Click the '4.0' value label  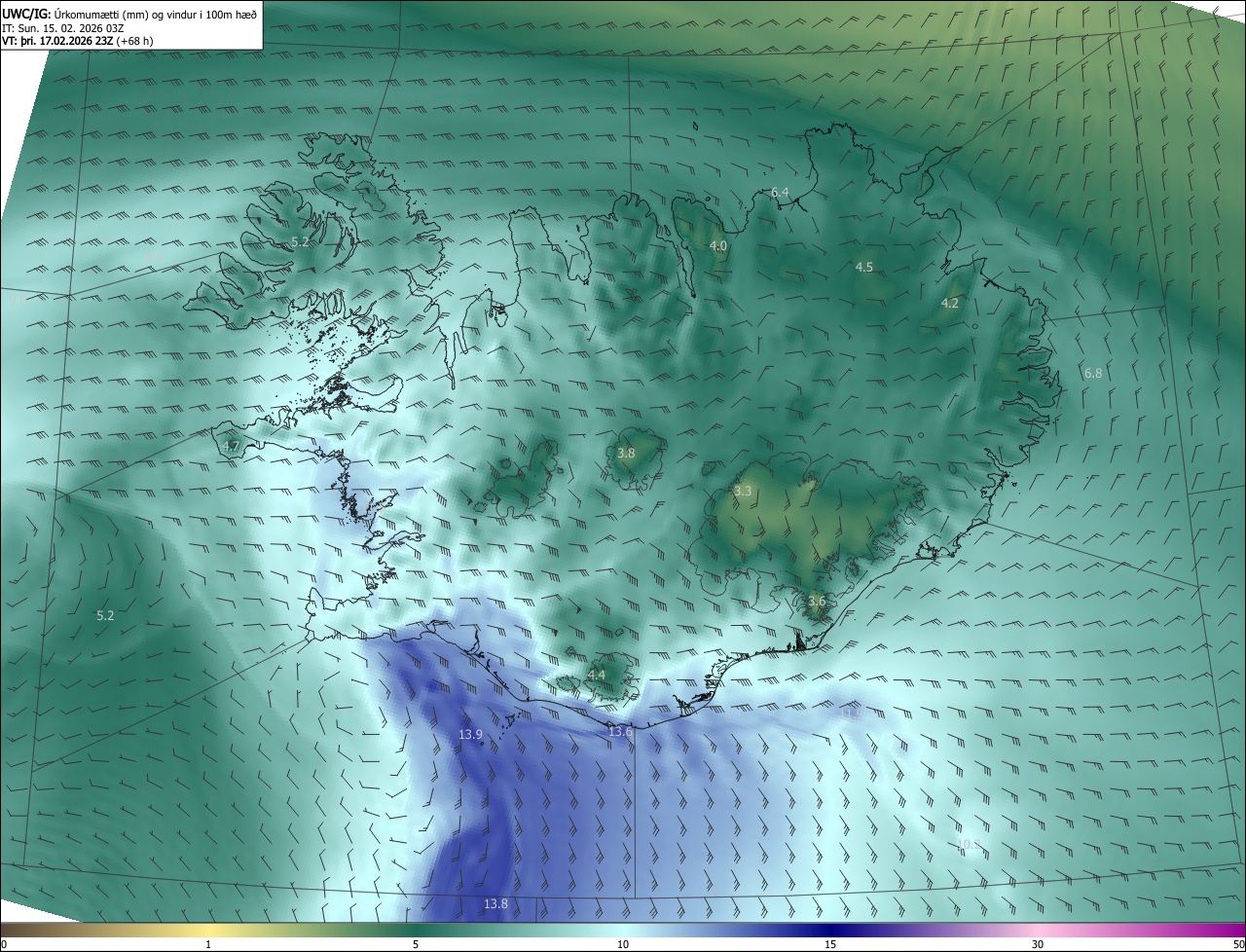coord(718,246)
